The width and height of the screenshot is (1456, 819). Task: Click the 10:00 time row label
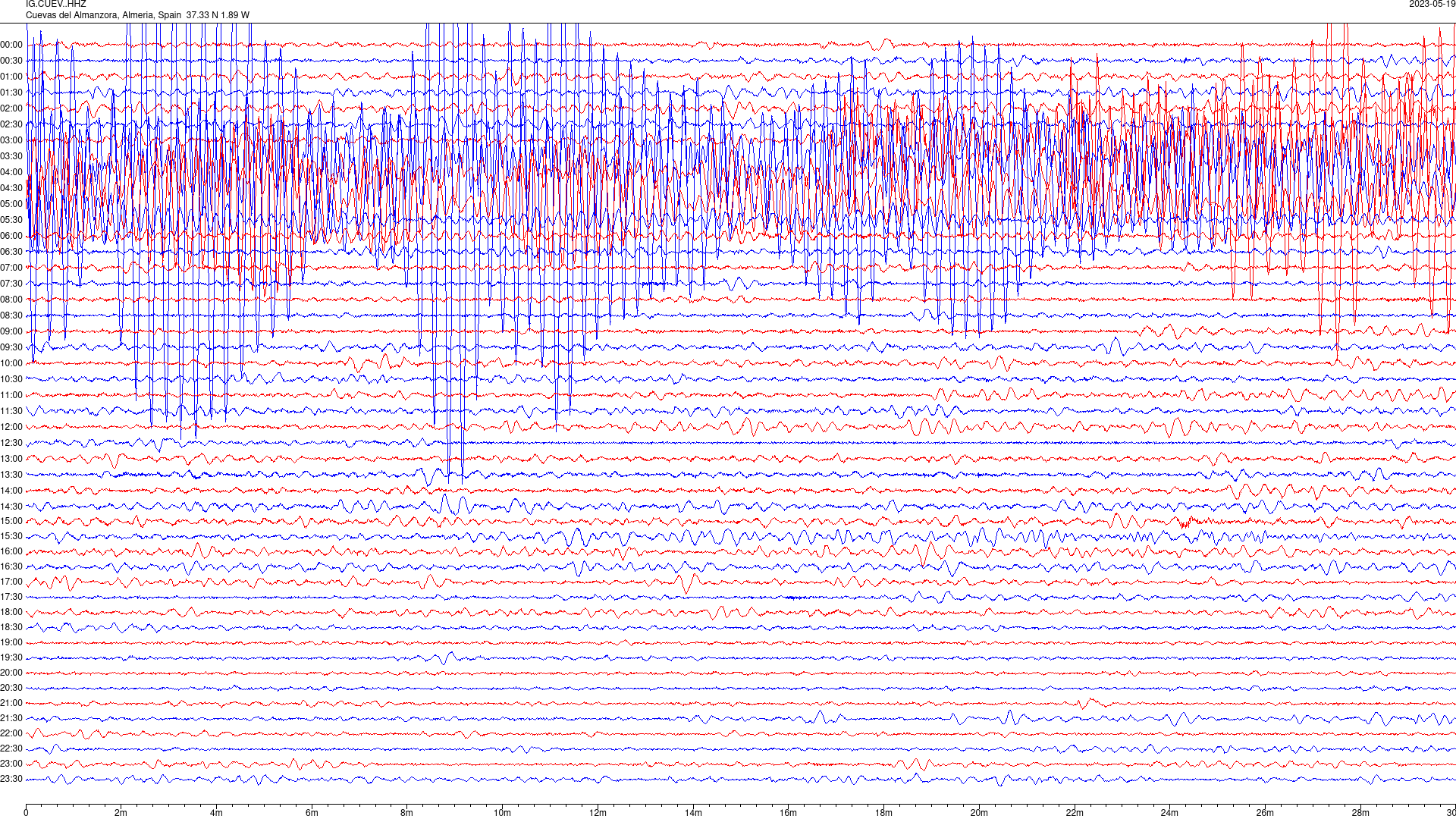click(x=11, y=364)
